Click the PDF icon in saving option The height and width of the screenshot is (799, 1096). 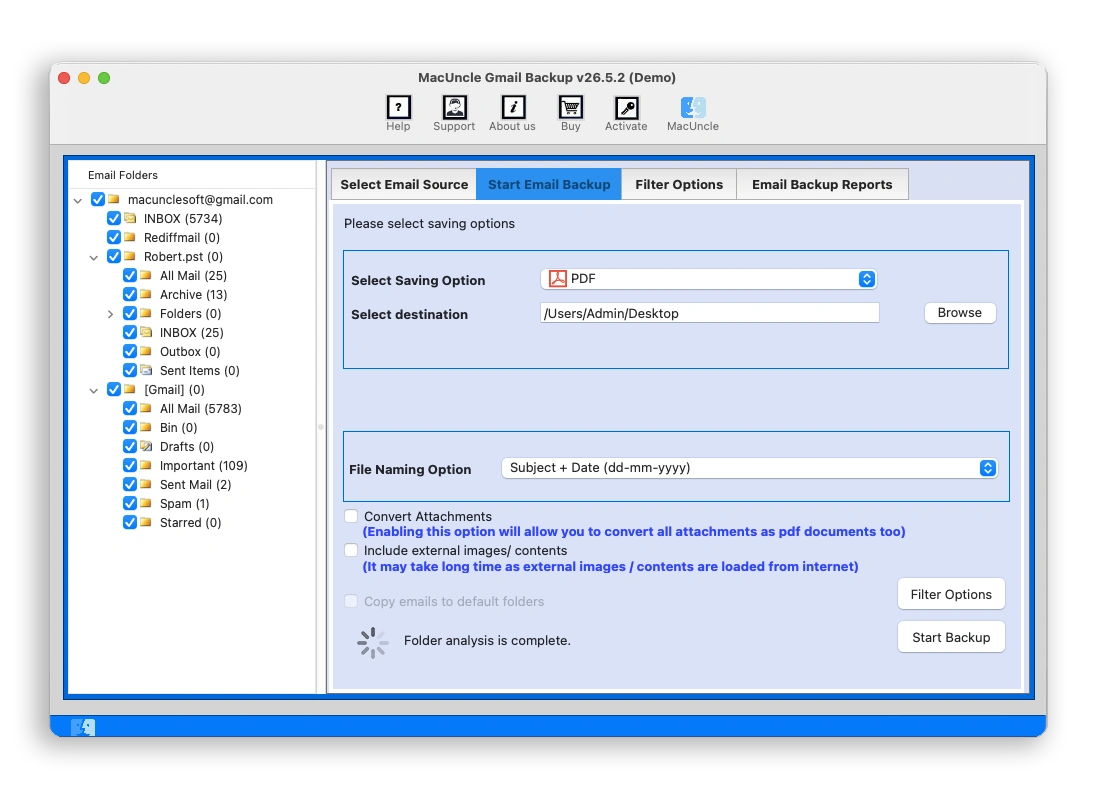(557, 279)
